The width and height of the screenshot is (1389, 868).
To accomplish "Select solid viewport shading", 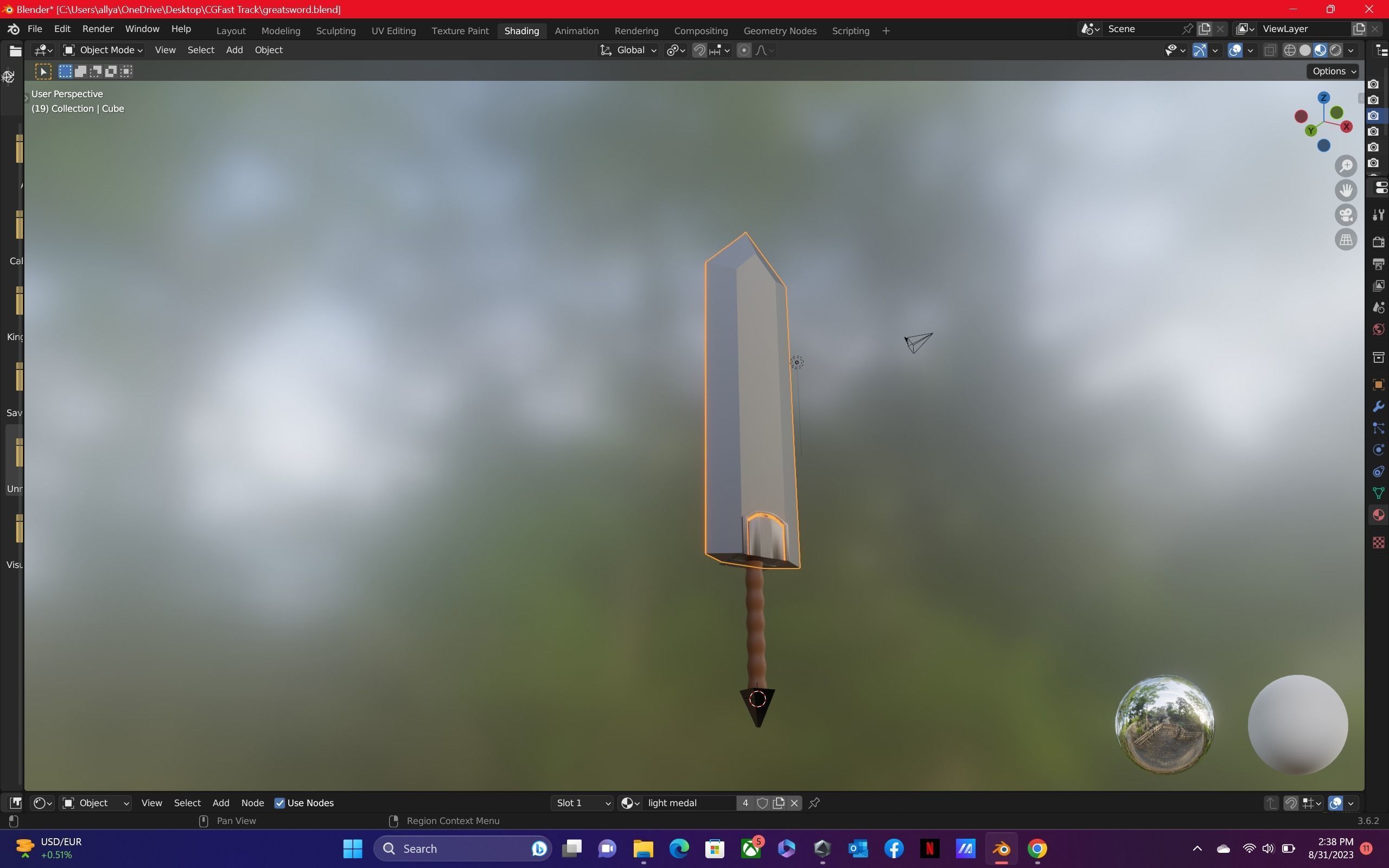I will pos(1305,50).
